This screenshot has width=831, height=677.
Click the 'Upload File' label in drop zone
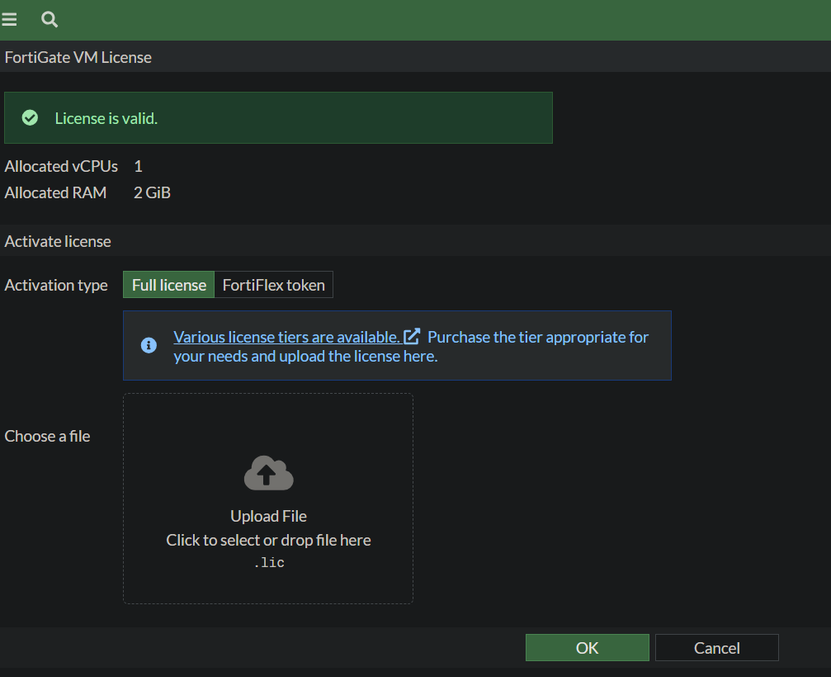click(x=268, y=516)
